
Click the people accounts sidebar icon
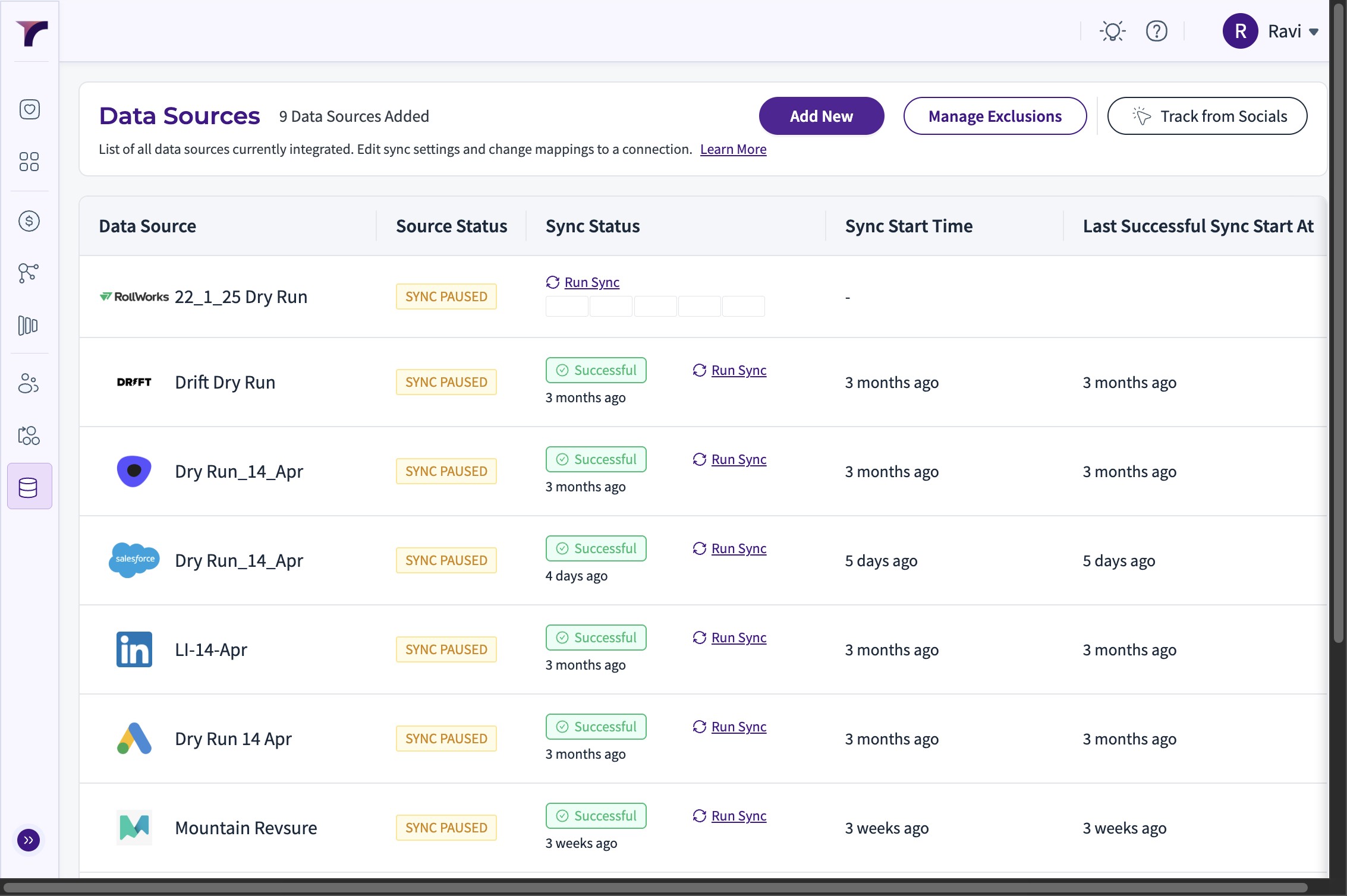click(x=29, y=383)
